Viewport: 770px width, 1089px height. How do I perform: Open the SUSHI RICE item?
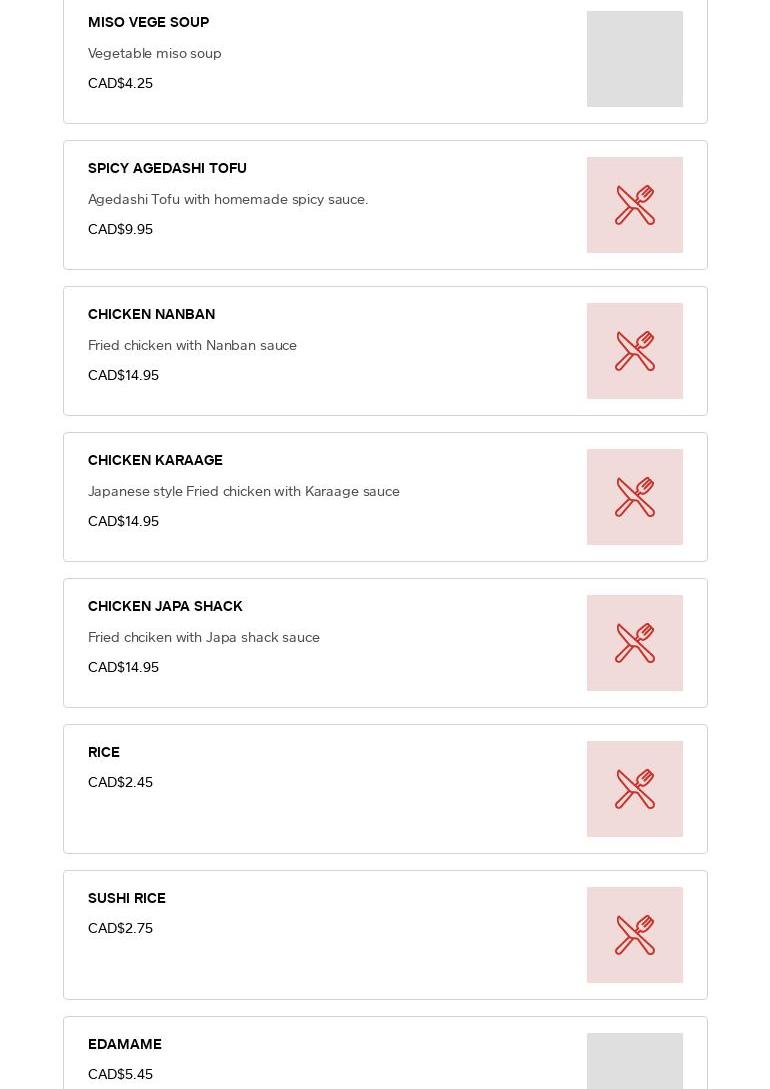click(127, 898)
